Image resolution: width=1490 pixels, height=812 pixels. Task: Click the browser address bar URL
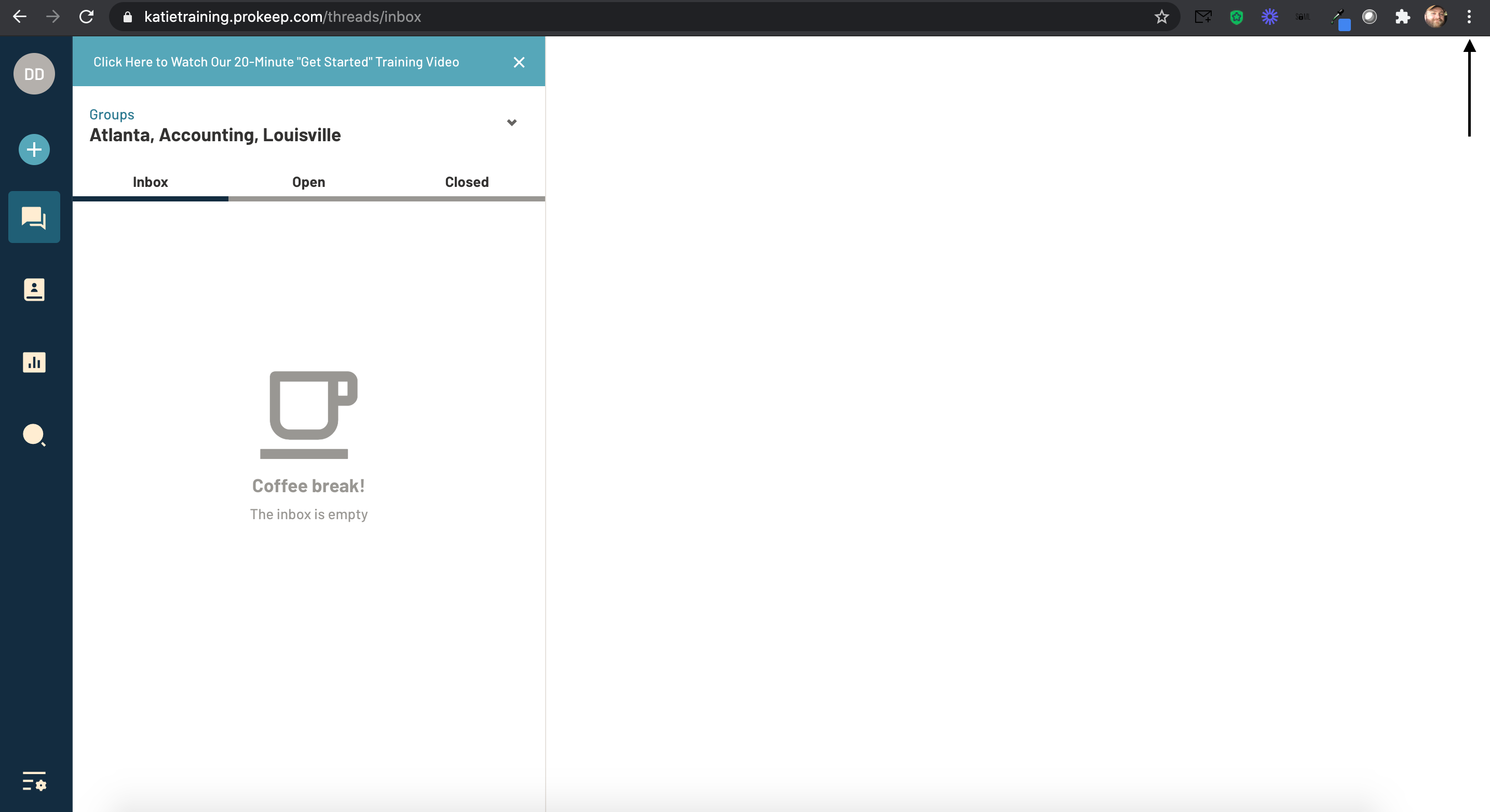click(x=282, y=17)
